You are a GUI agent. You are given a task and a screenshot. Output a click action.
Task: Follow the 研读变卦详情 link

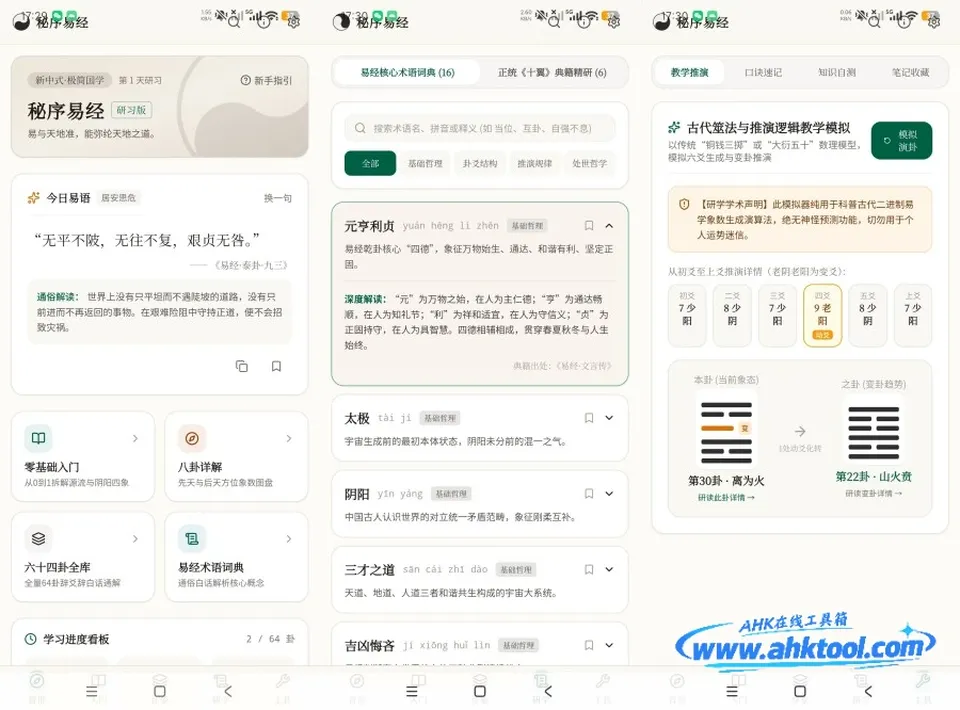tap(874, 493)
